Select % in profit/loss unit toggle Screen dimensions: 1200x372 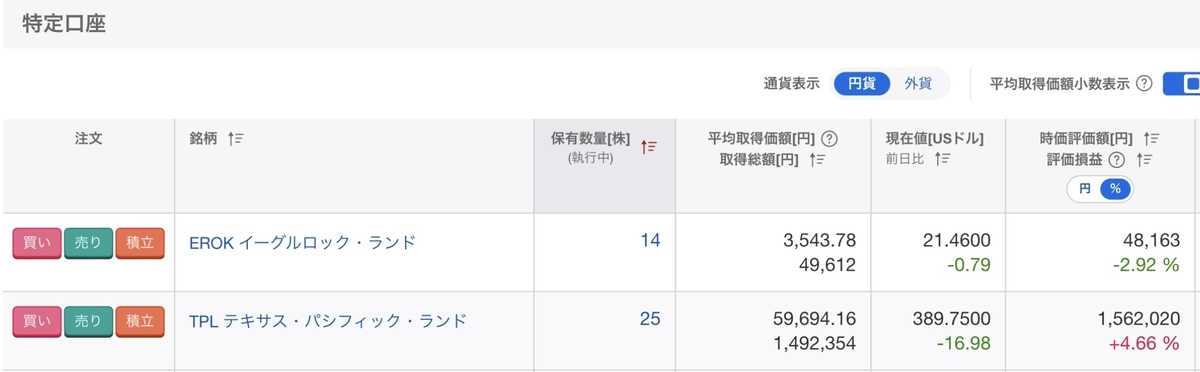click(1115, 188)
